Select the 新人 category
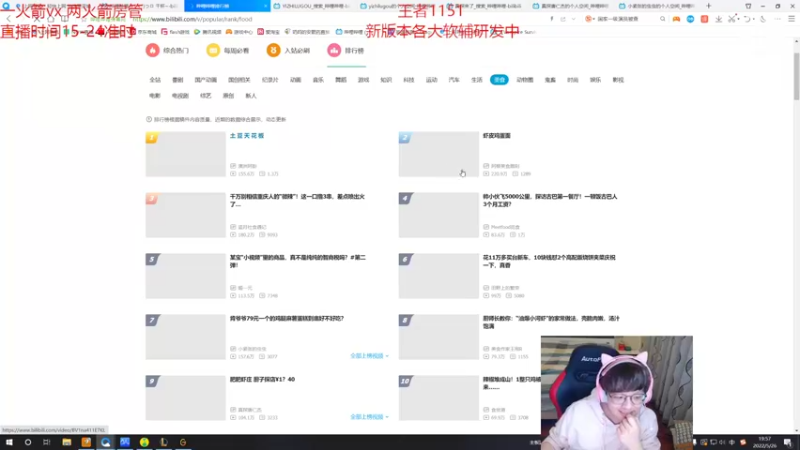This screenshot has width=800, height=450. tap(251, 96)
